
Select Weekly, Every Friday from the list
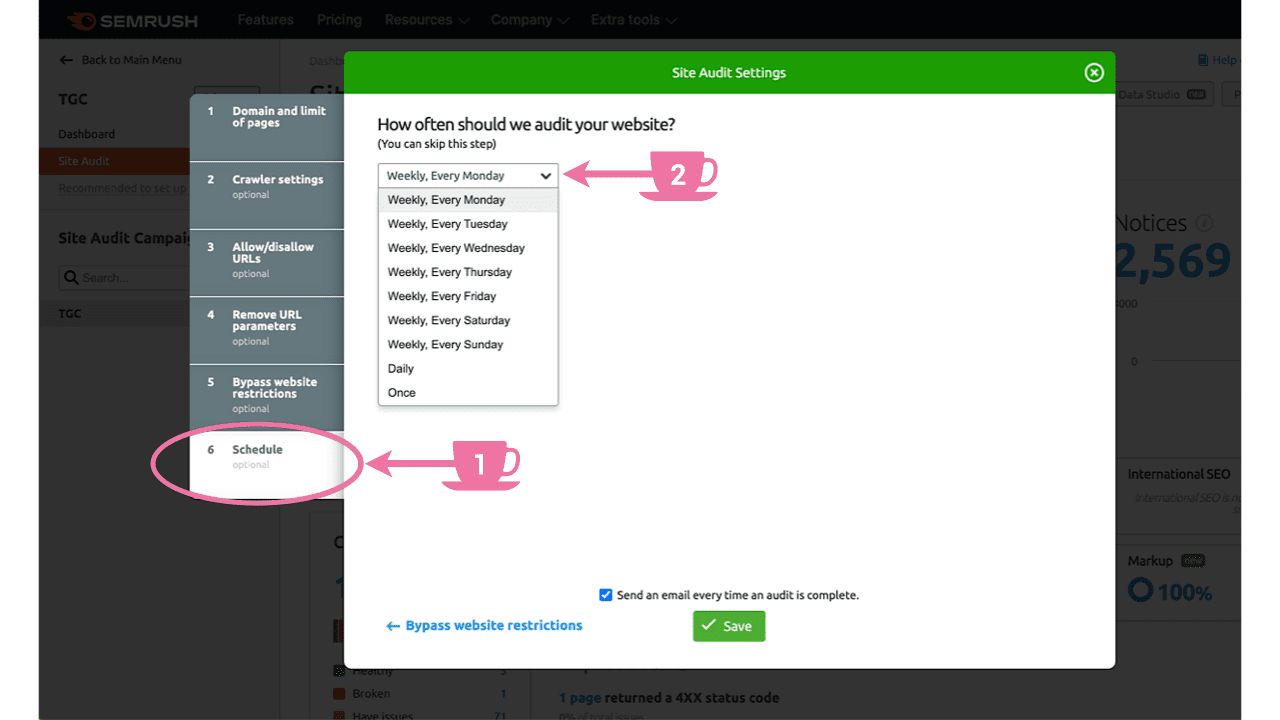tap(442, 296)
